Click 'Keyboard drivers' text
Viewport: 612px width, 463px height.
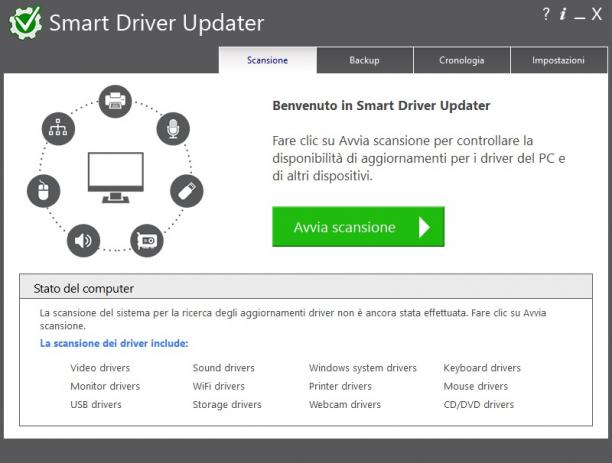[482, 368]
